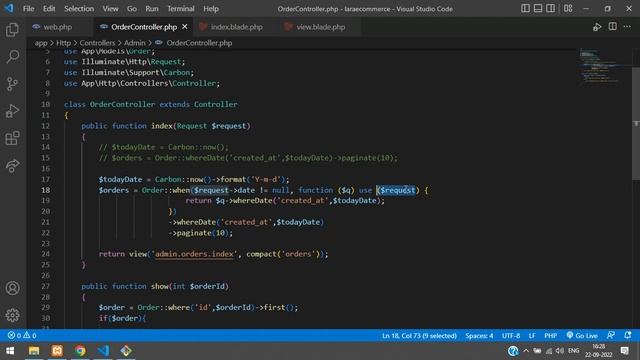The image size is (640, 360).
Task: Open the Run menu
Action: (151, 9)
